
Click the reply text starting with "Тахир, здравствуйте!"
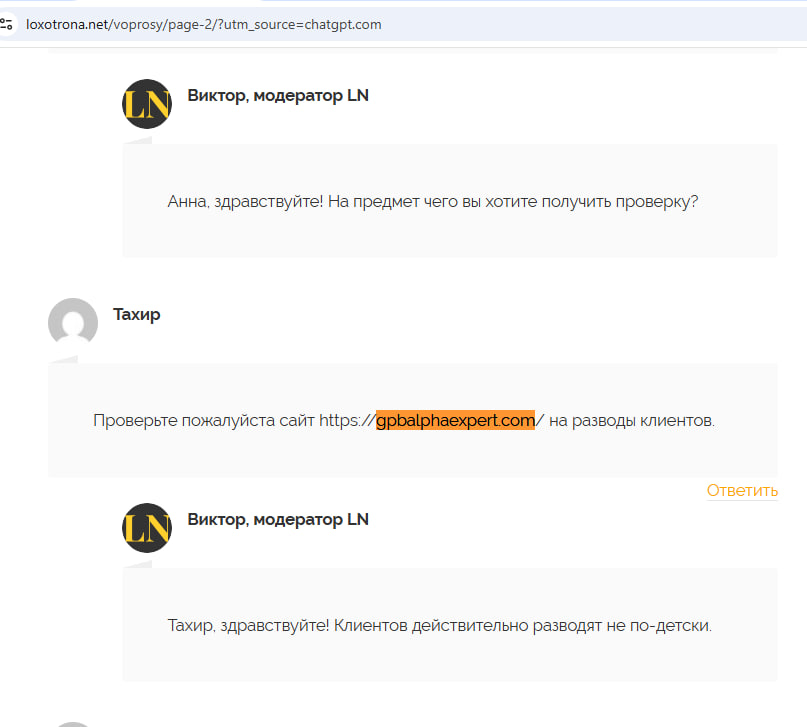click(439, 626)
